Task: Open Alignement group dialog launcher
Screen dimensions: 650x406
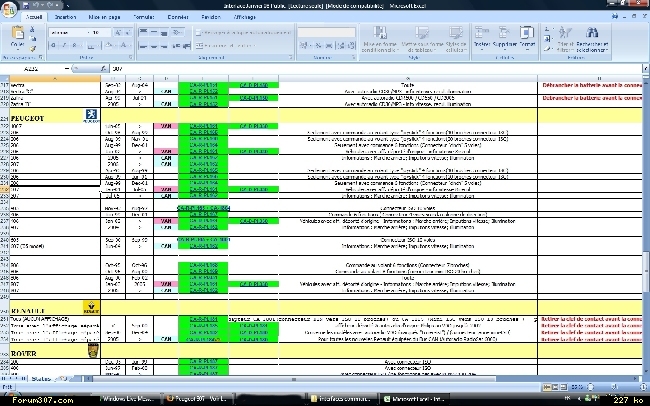Action: coord(291,57)
